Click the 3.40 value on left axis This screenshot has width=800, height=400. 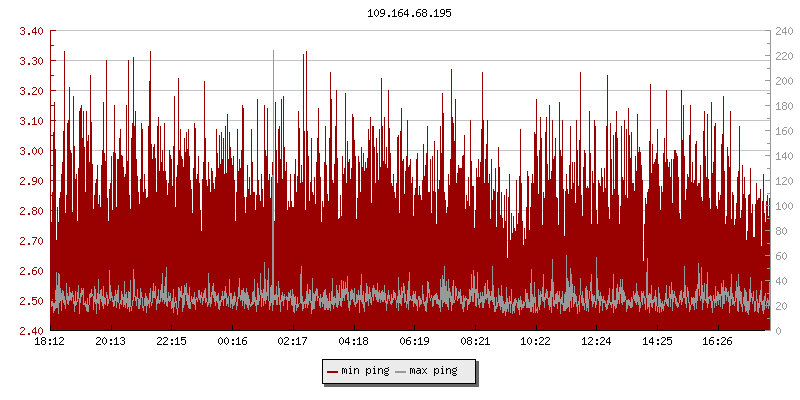31,31
